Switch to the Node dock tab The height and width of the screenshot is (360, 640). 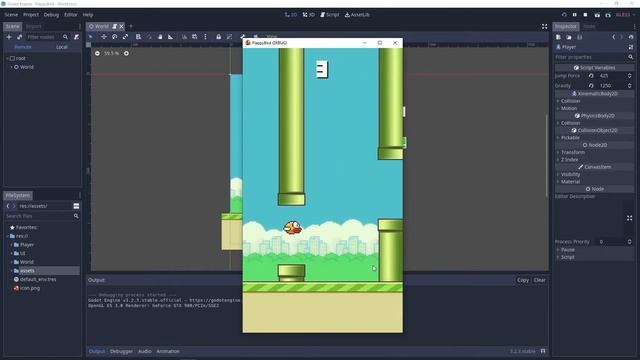tap(589, 27)
